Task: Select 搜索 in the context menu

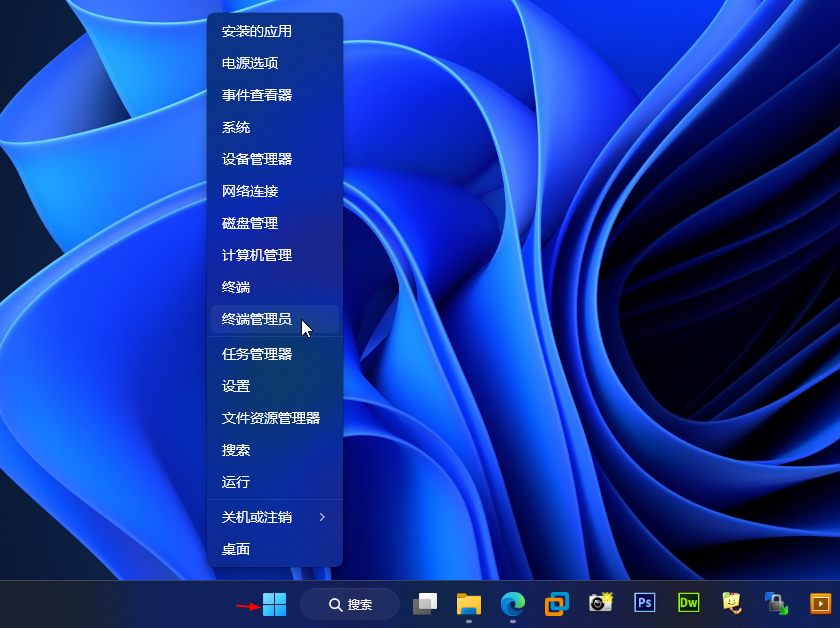Action: pyautogui.click(x=275, y=450)
